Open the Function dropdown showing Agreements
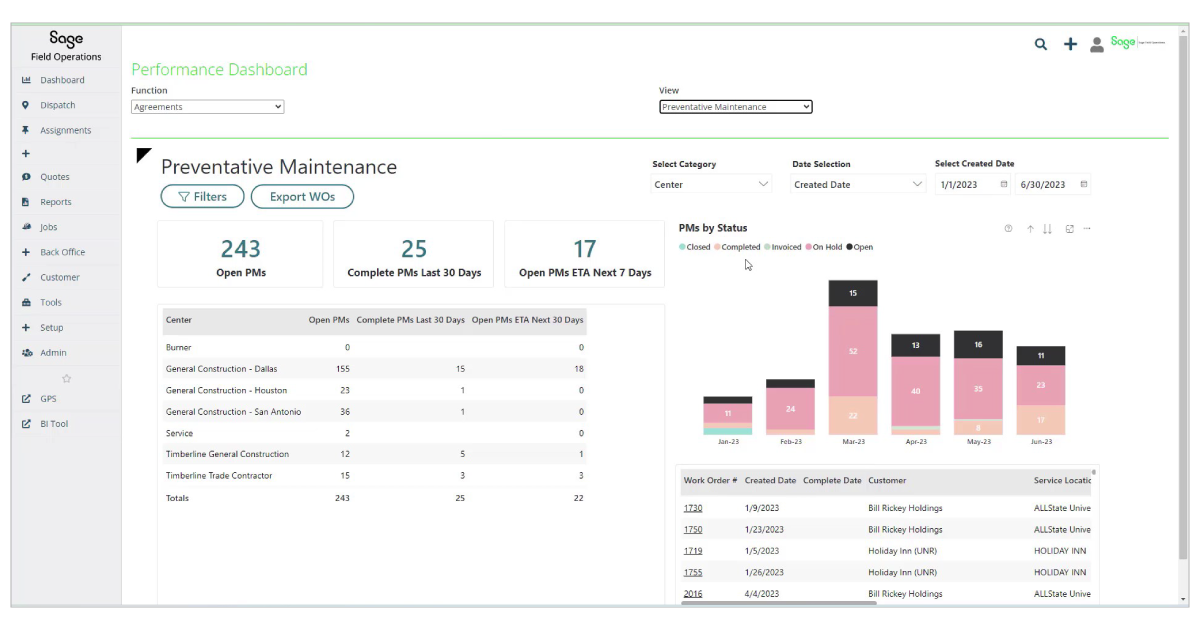The height and width of the screenshot is (630, 1200). point(208,107)
